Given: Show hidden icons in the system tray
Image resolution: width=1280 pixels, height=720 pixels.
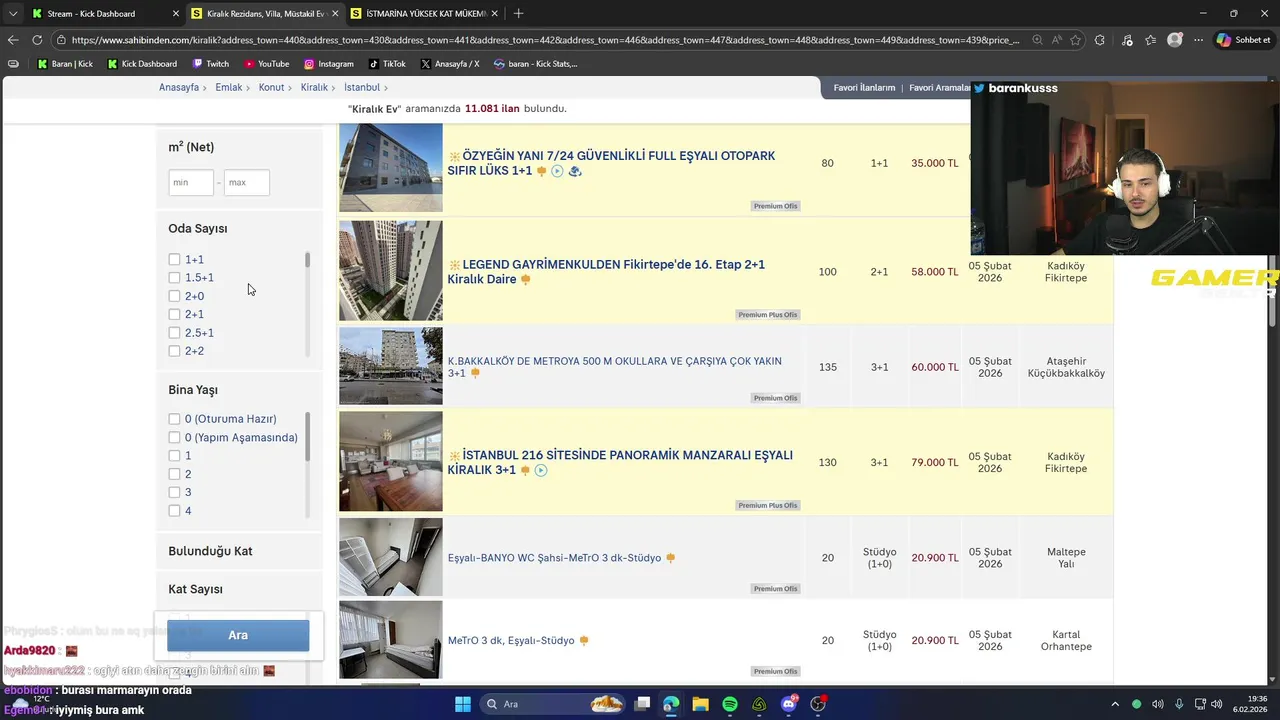Looking at the screenshot, I should pos(1115,704).
